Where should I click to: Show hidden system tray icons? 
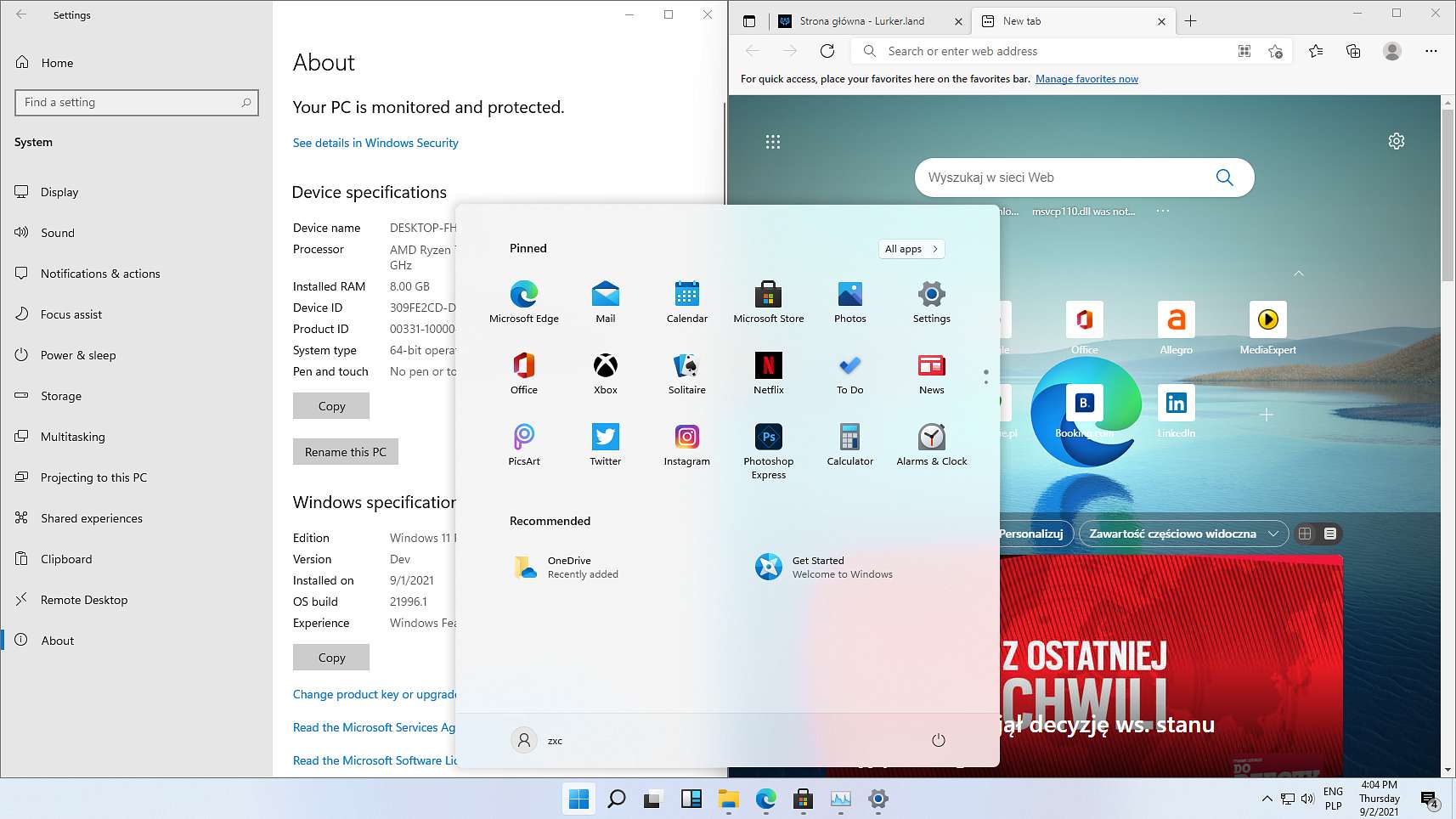click(1267, 799)
